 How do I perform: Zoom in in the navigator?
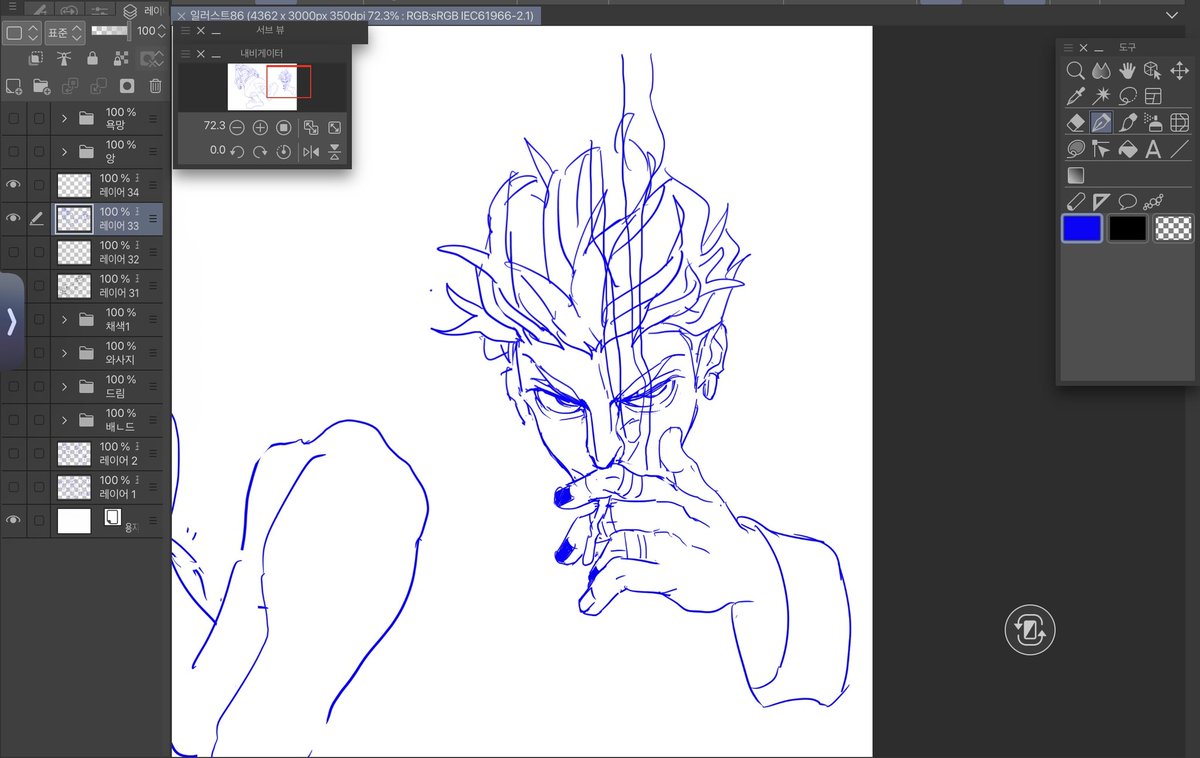(260, 127)
